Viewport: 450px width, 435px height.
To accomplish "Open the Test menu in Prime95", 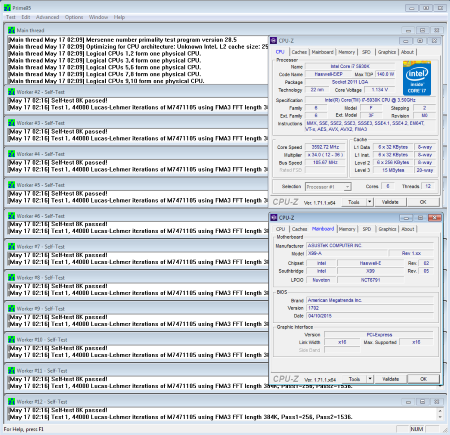I will (10, 17).
